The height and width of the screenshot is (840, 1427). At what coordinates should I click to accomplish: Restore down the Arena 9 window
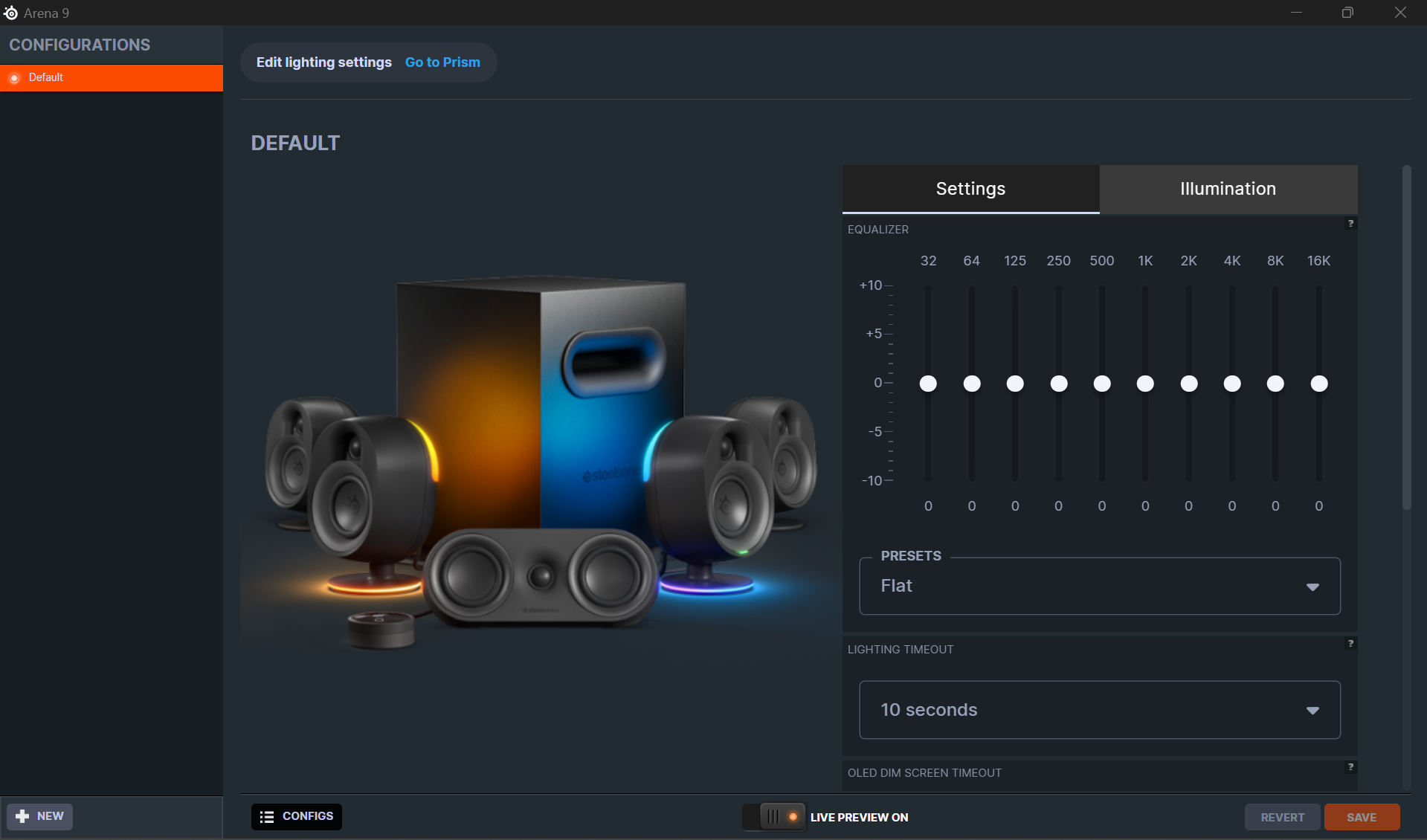(x=1347, y=13)
